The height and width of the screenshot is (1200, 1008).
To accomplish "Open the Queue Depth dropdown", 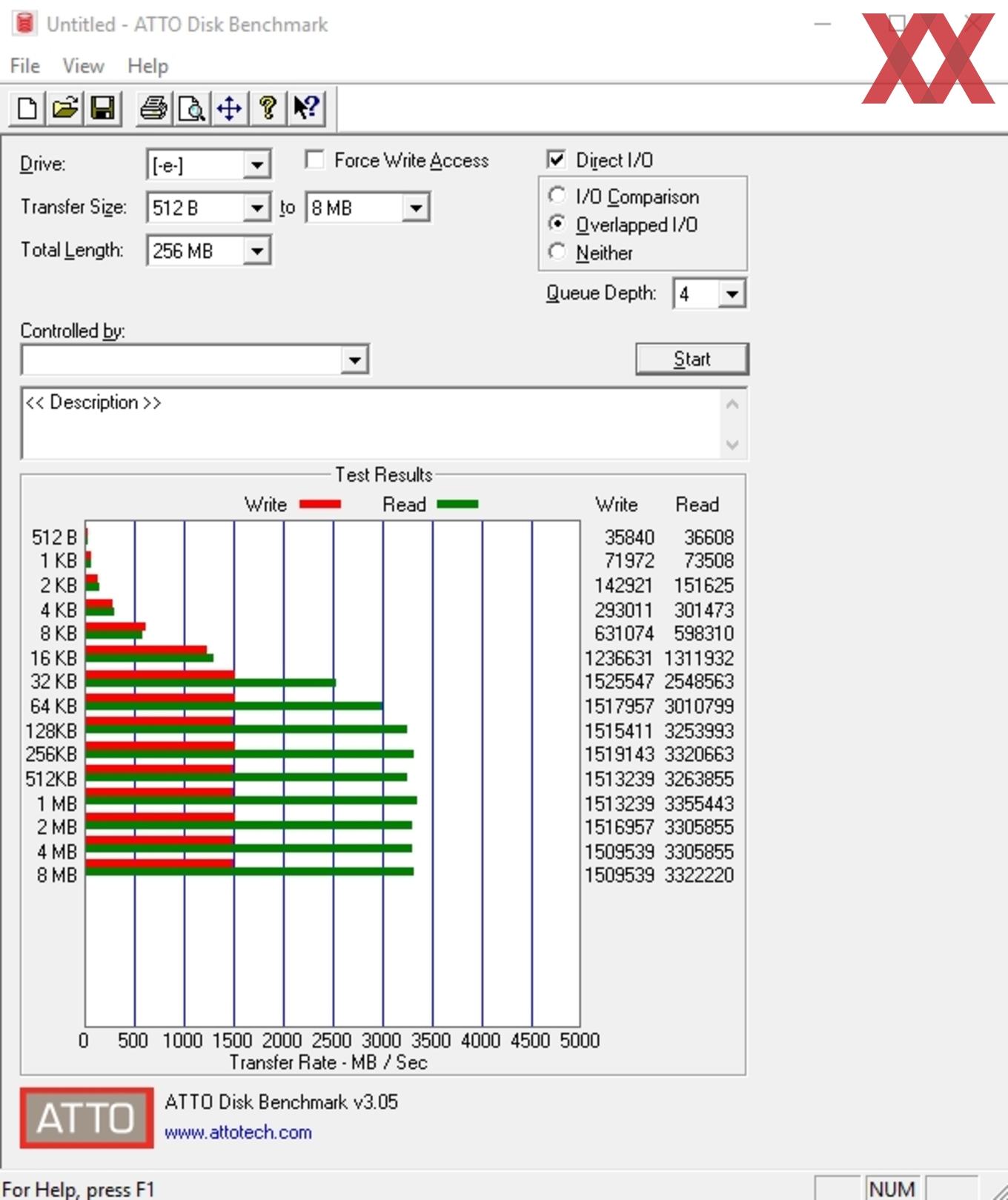I will pyautogui.click(x=732, y=294).
